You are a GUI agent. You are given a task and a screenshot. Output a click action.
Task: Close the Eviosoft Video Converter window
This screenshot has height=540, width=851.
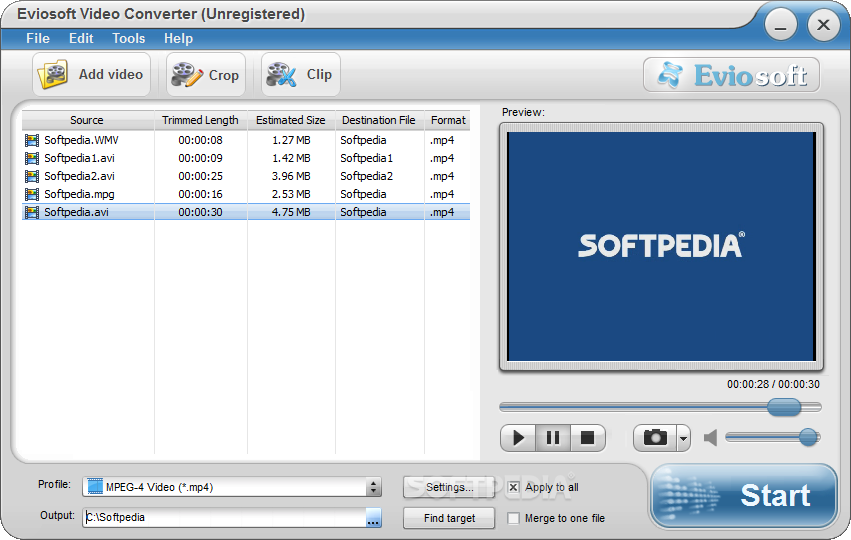click(823, 26)
